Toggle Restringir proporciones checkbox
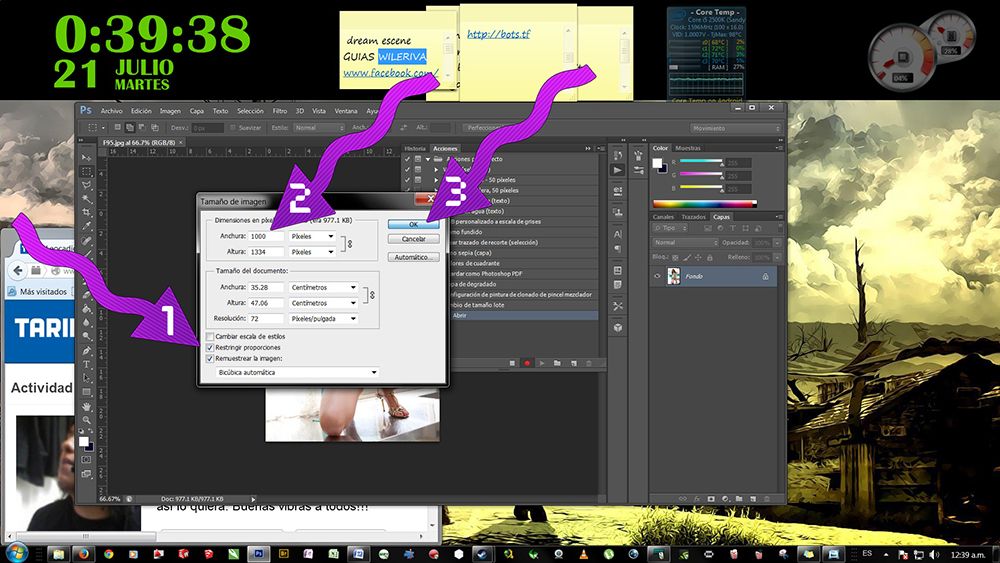The image size is (1000, 563). click(210, 347)
